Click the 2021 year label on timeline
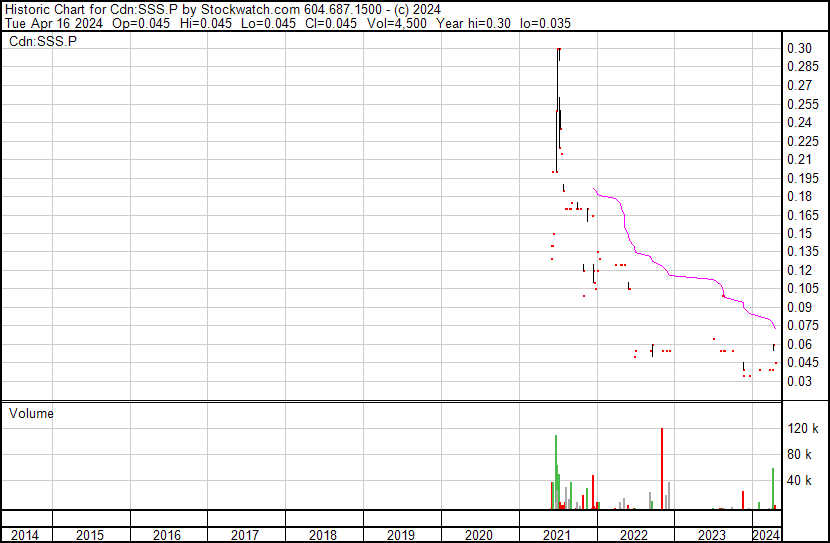The width and height of the screenshot is (830, 543). 556,535
